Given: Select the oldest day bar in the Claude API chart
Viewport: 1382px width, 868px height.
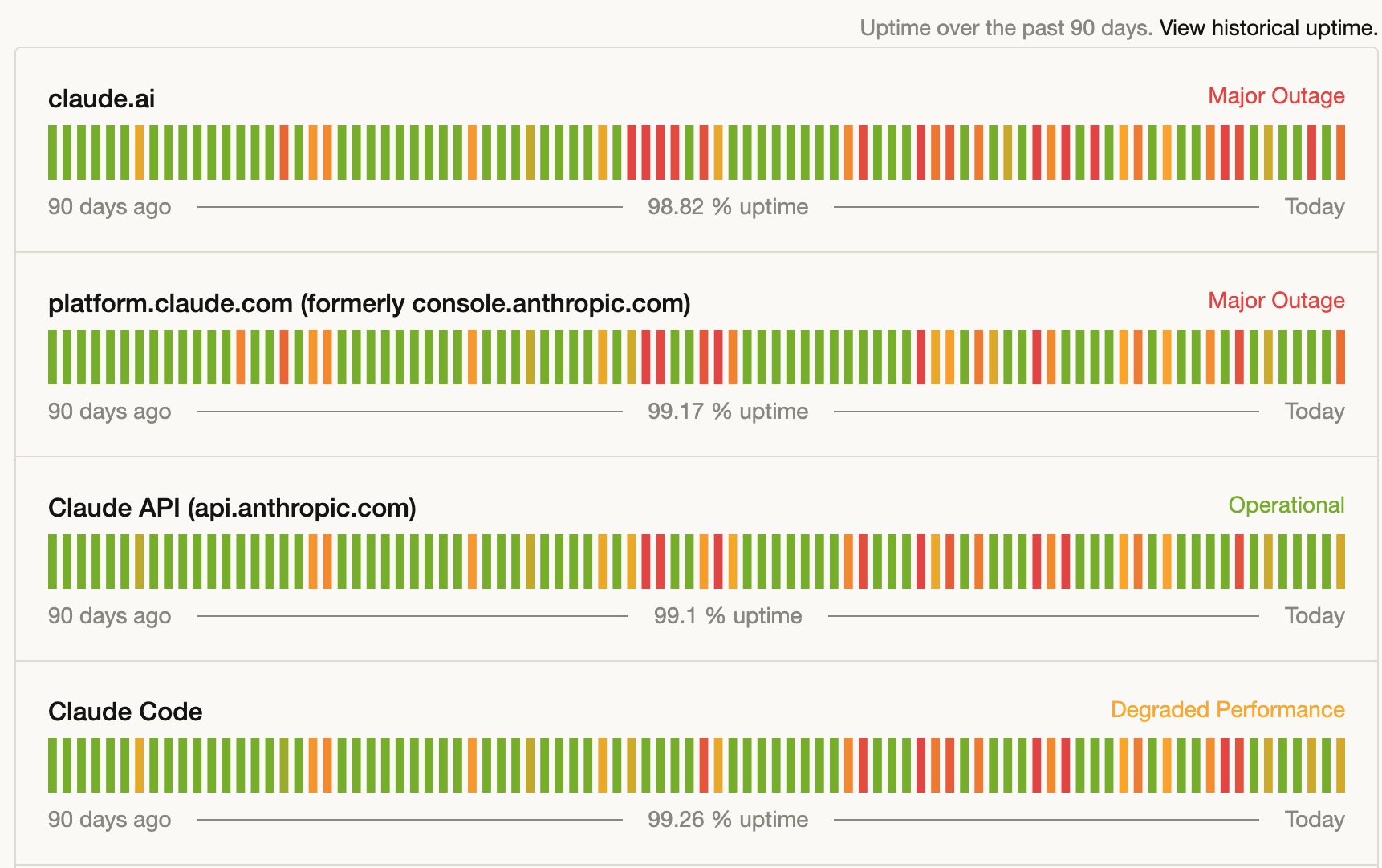Looking at the screenshot, I should (x=52, y=562).
